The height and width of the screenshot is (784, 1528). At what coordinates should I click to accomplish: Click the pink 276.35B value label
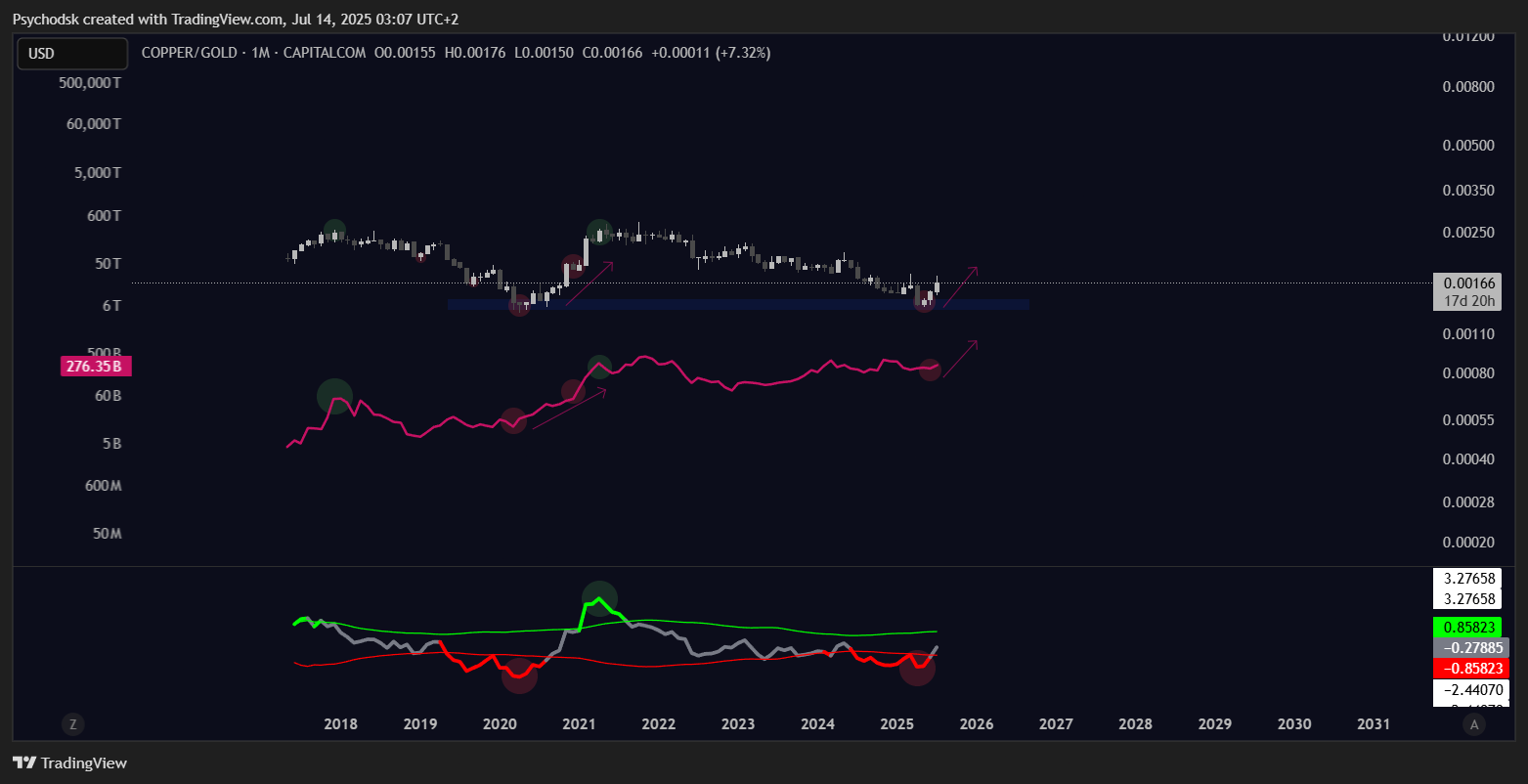tap(95, 367)
